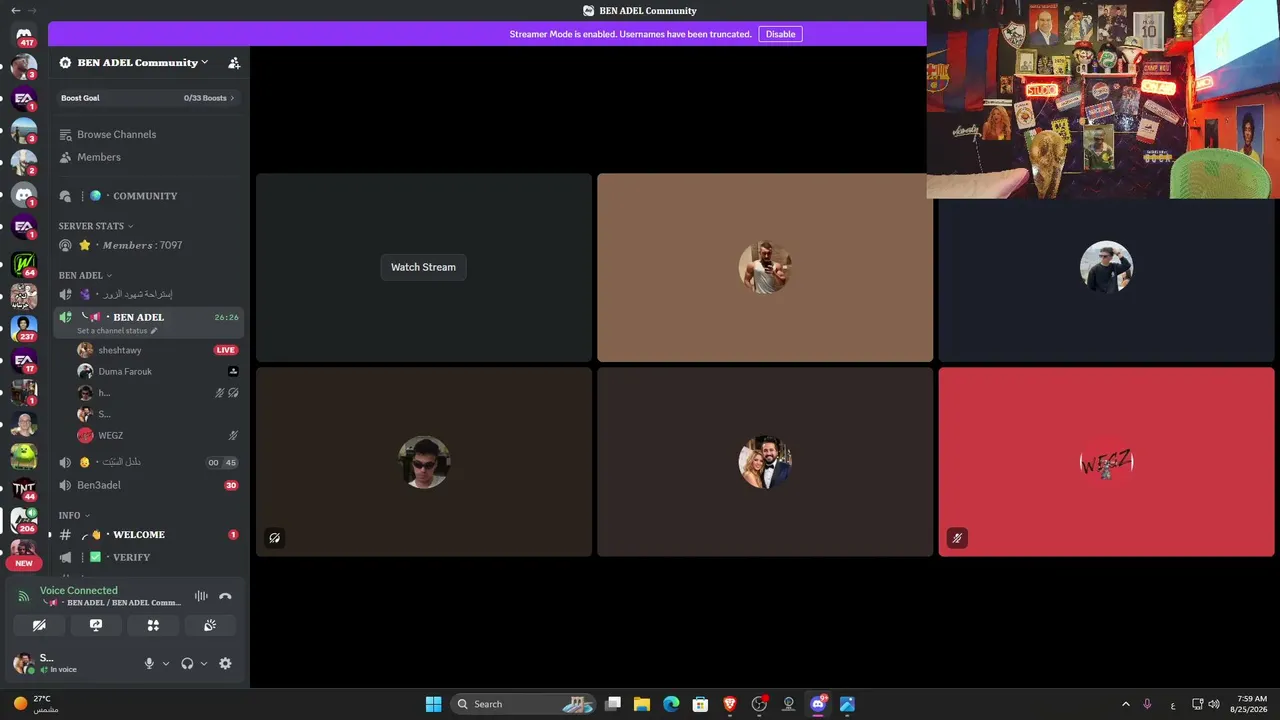Screen dimensions: 1280x720
Task: Switch to Discord on the taskbar
Action: pos(818,704)
